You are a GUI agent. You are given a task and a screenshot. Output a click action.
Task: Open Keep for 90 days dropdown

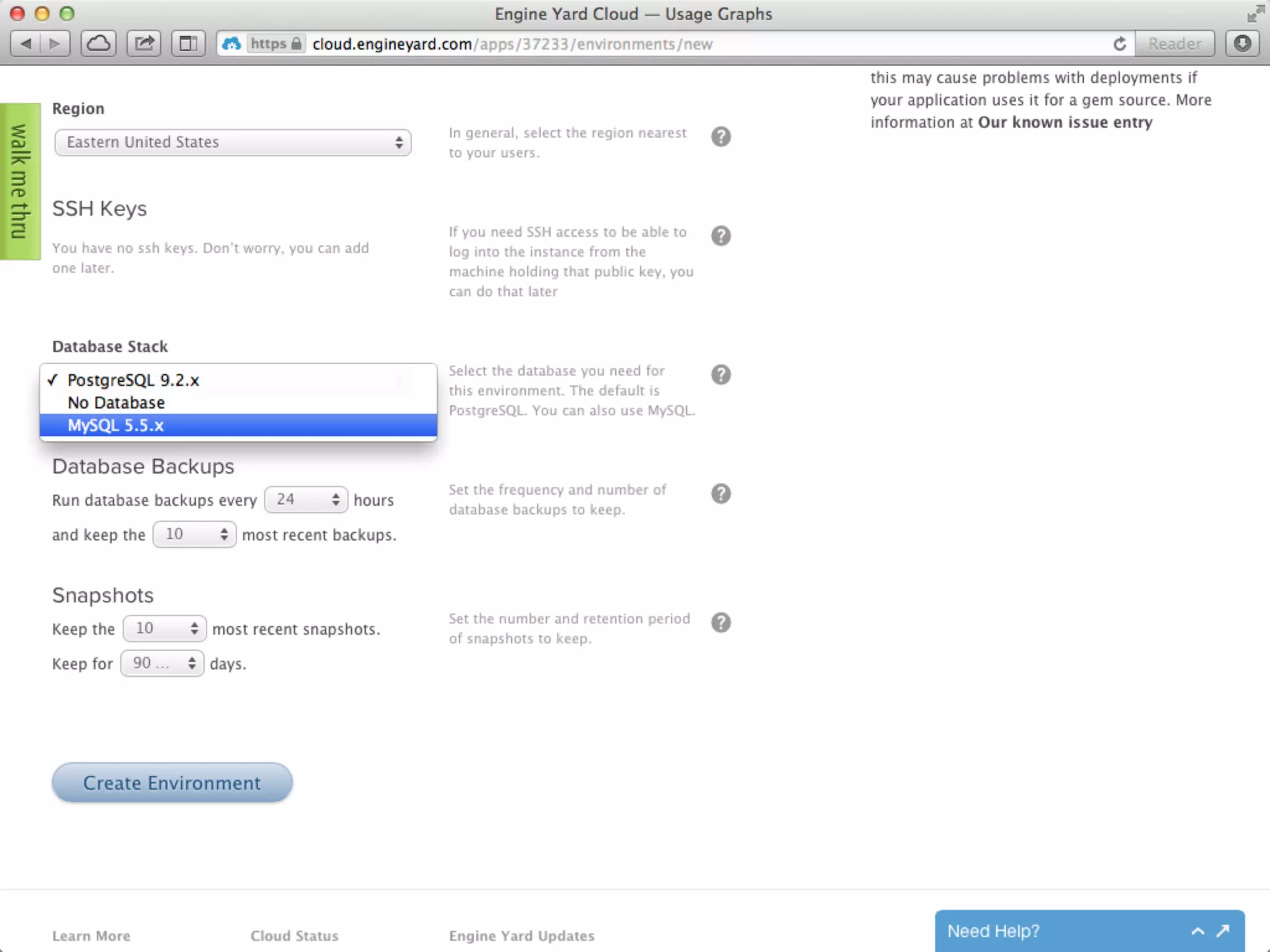162,663
